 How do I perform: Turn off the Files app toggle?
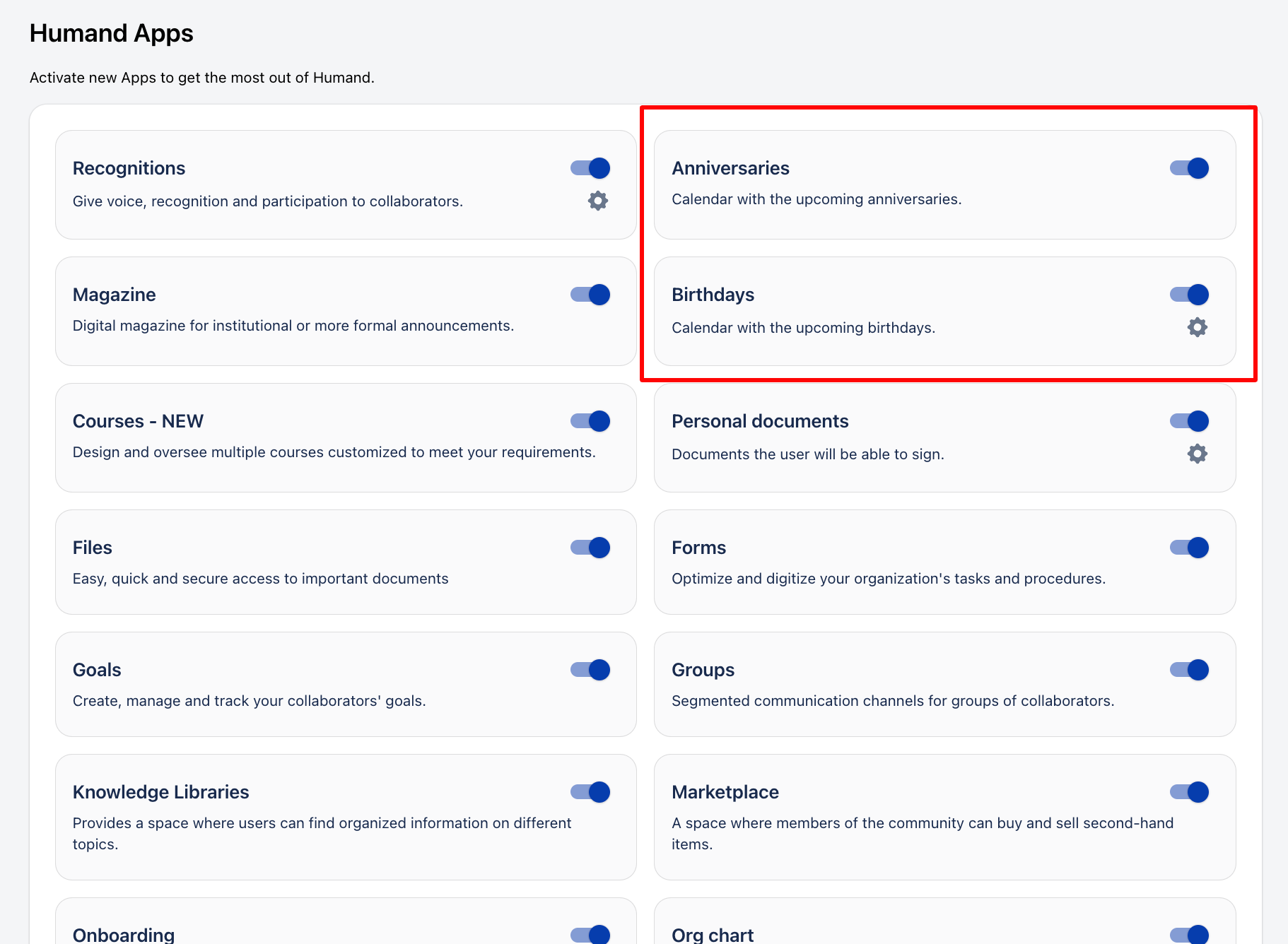[590, 548]
